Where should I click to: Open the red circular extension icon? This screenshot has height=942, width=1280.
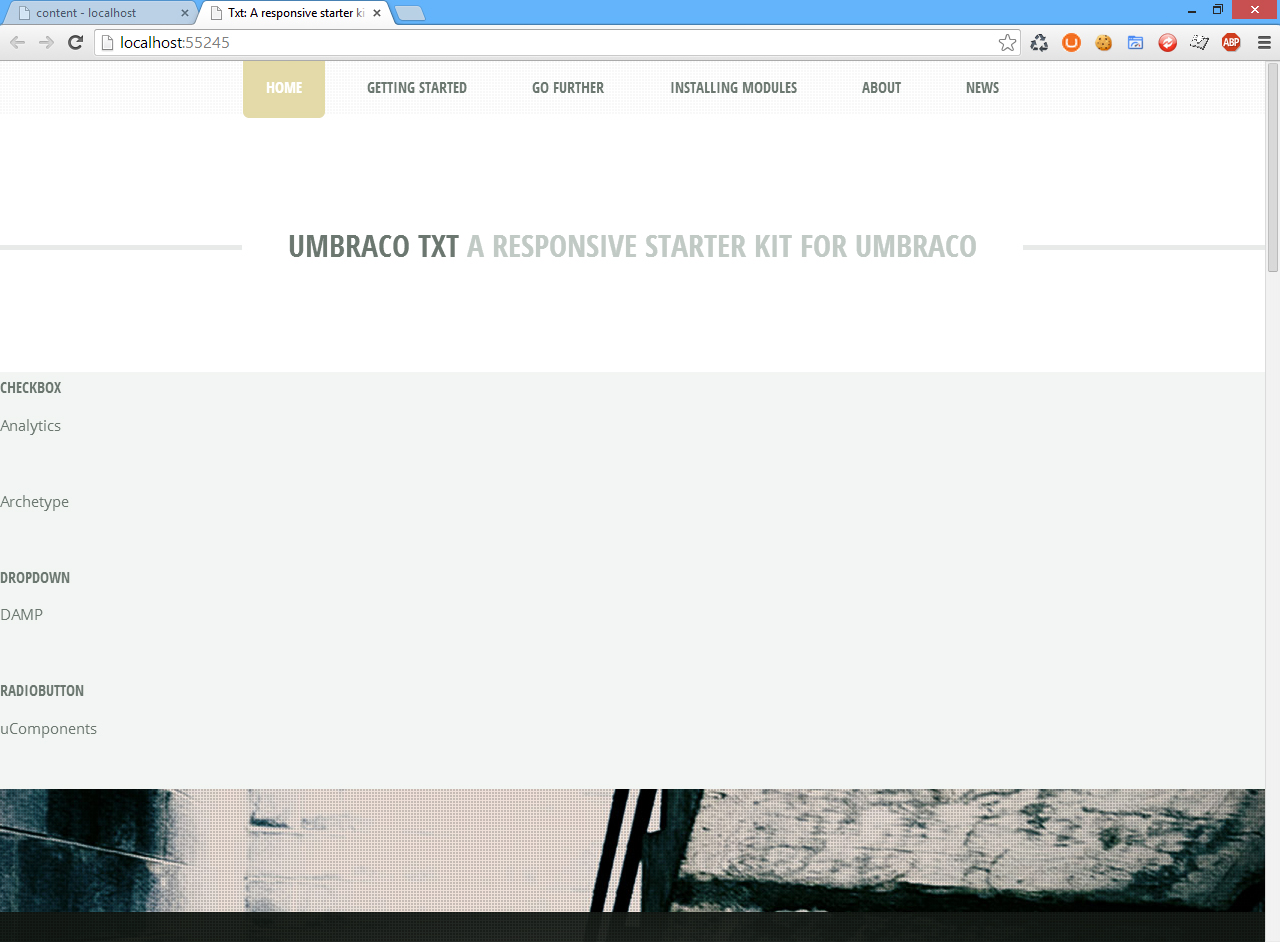click(1167, 42)
